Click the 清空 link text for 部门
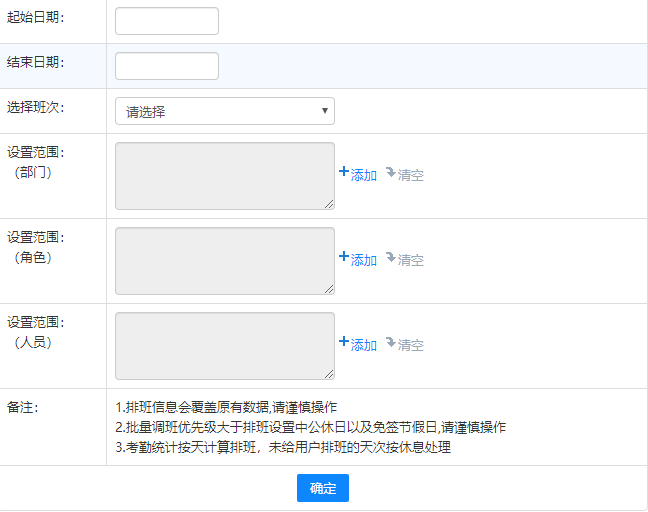The image size is (648, 512). coord(411,175)
